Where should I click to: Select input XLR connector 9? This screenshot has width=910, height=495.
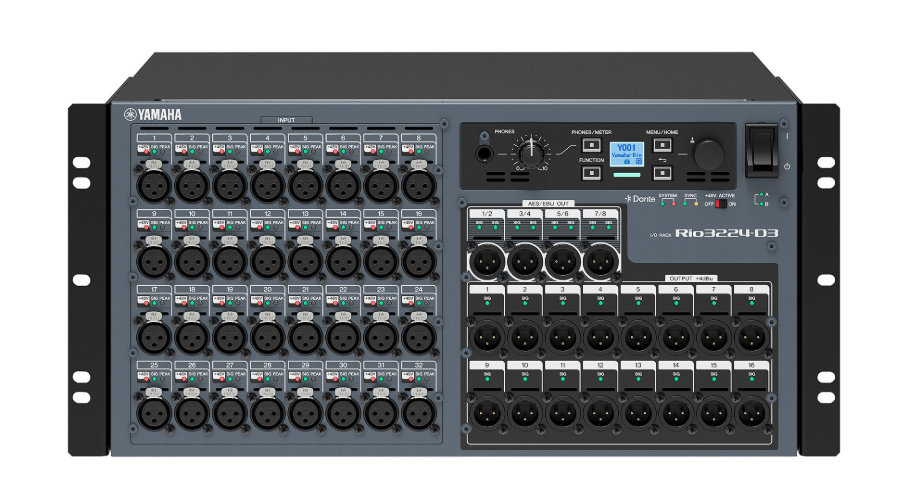coord(154,261)
